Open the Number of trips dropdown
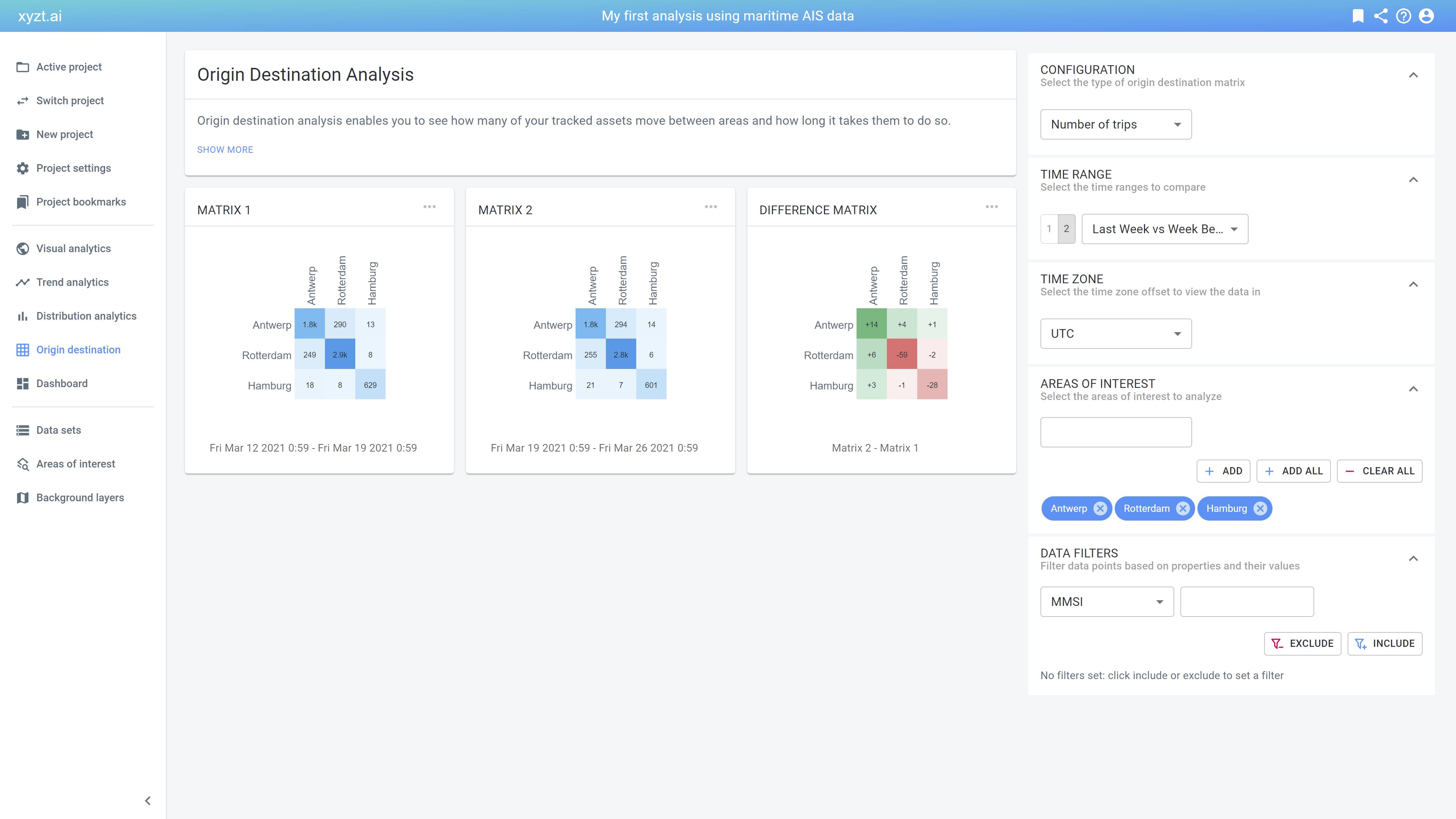This screenshot has height=819, width=1456. click(x=1116, y=124)
